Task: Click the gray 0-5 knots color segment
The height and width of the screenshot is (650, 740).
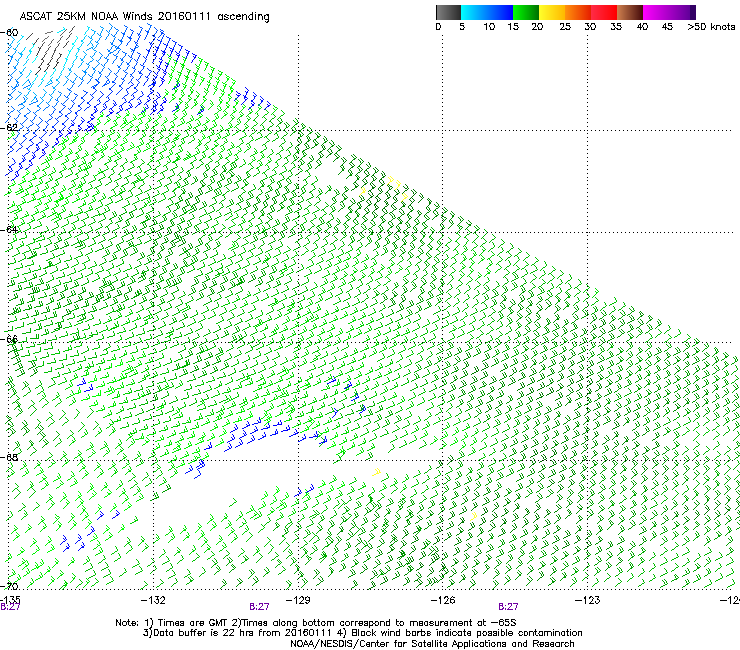Action: click(x=448, y=12)
